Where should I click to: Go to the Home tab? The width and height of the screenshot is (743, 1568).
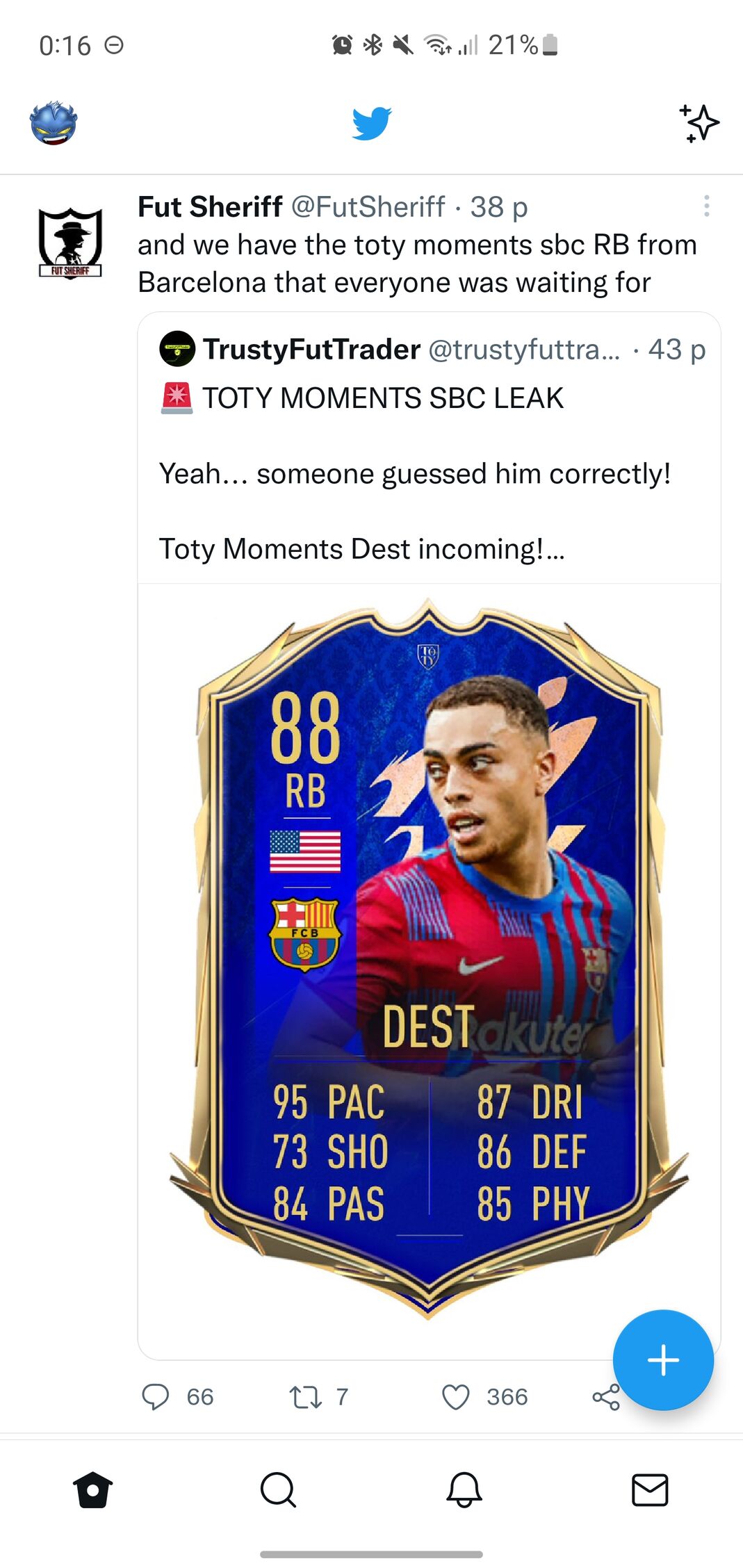[x=92, y=1490]
